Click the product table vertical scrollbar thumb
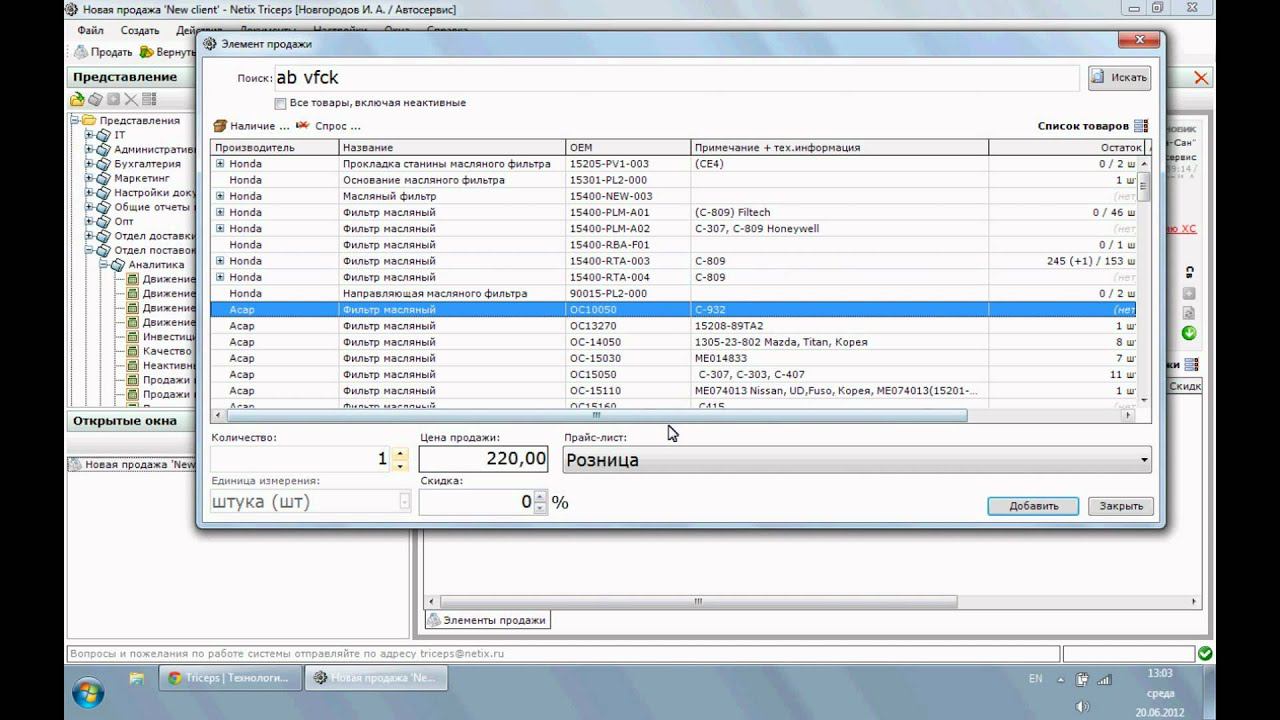1280x720 pixels. [x=1144, y=186]
